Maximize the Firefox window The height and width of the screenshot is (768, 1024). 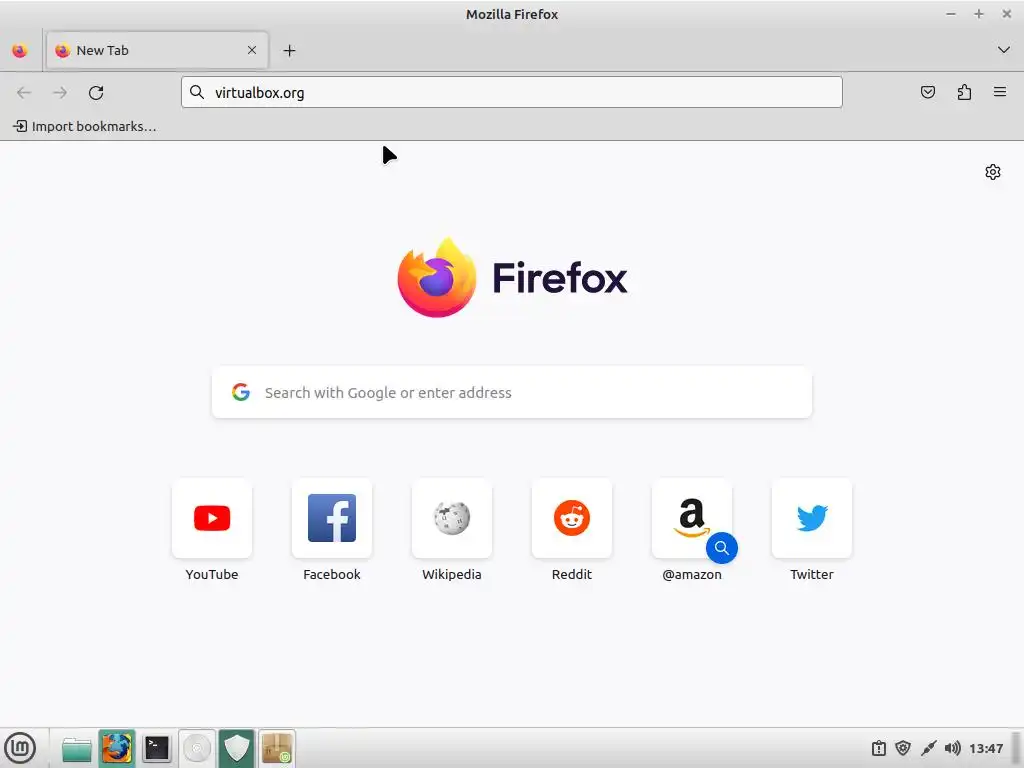pyautogui.click(x=978, y=14)
